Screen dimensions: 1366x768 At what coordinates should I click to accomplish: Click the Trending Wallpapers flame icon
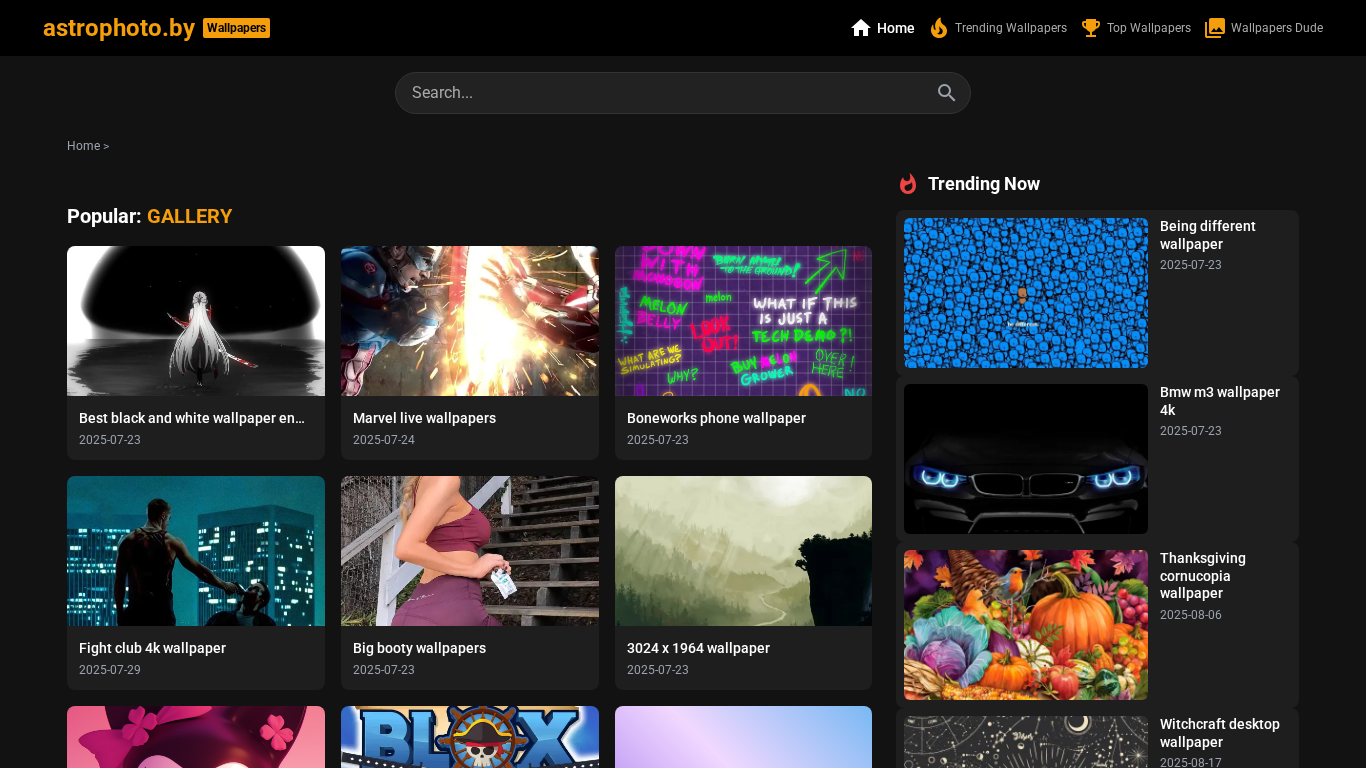939,28
